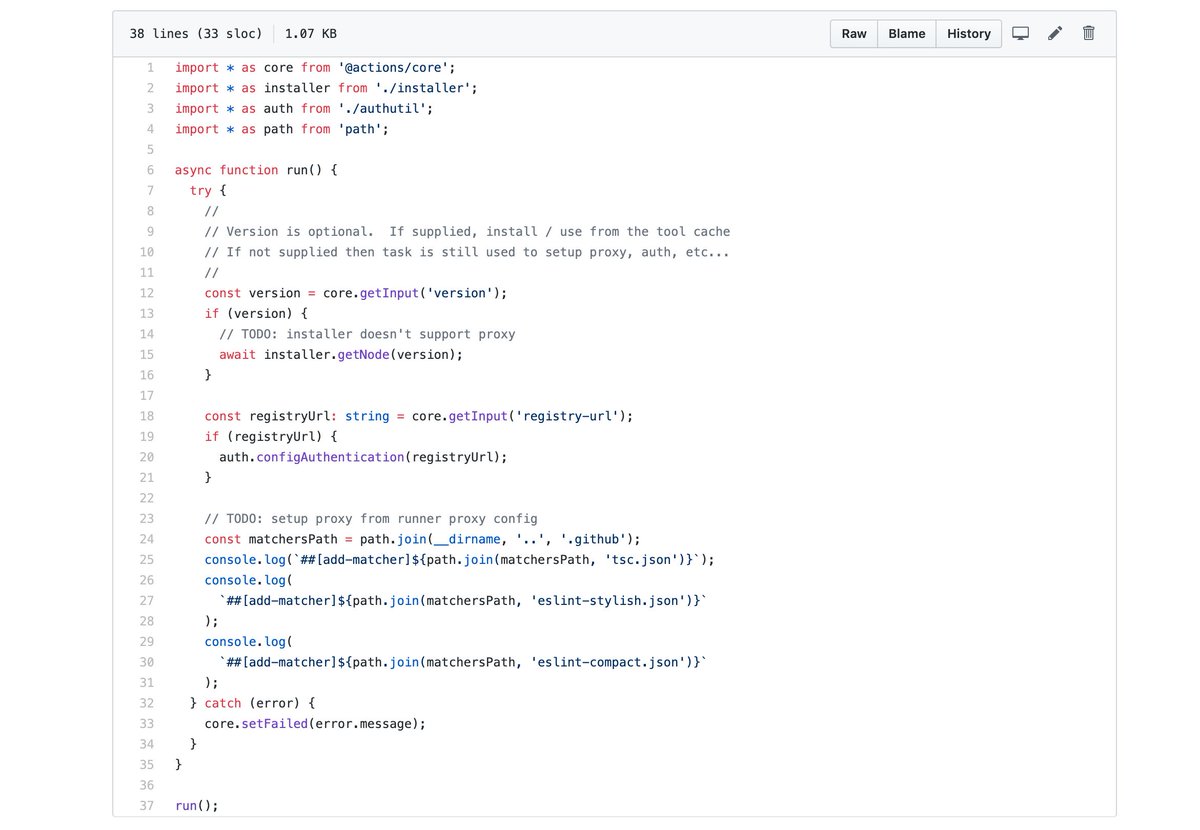Click the 'eslint-compact.json' template string line
The width and height of the screenshot is (1200, 830).
463,662
